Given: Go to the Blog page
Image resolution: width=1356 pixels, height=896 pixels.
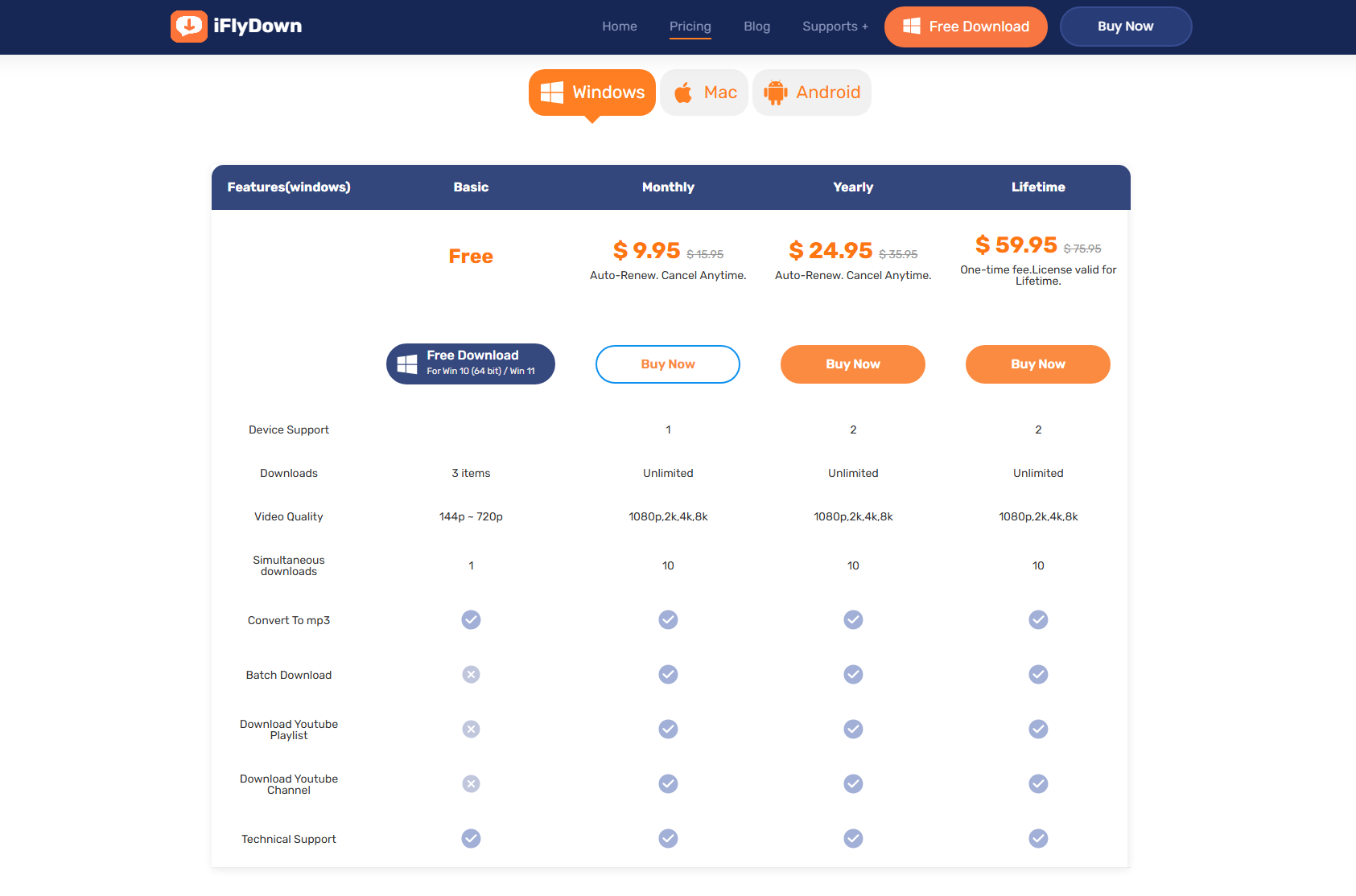Looking at the screenshot, I should click(756, 27).
